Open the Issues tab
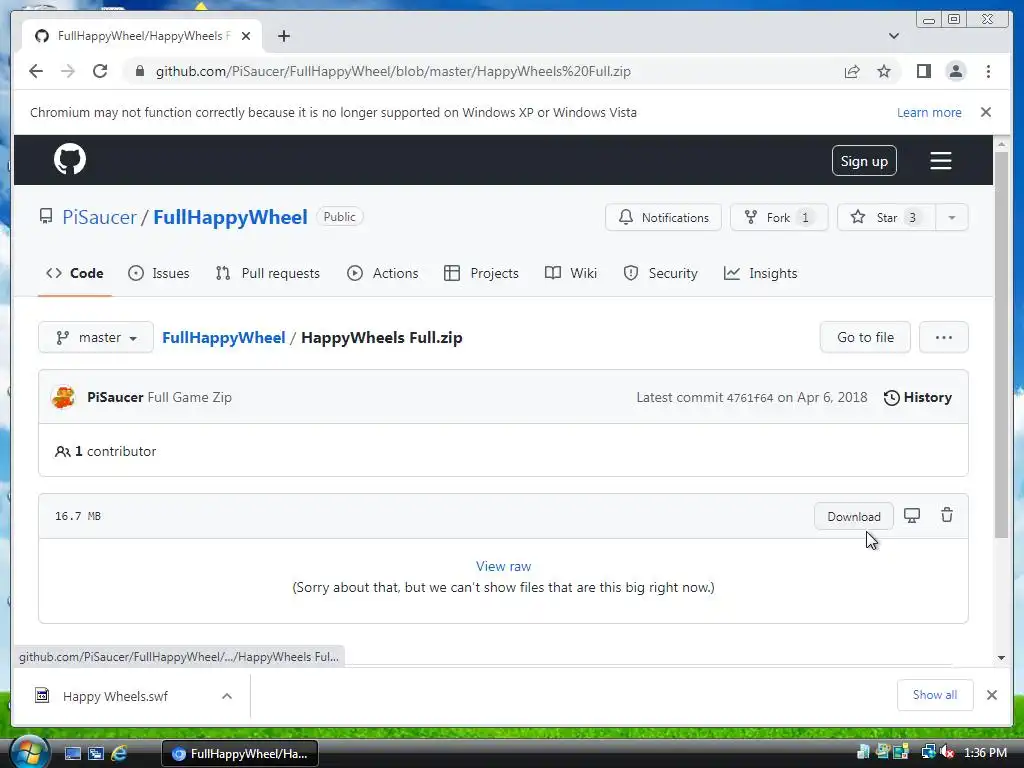 [x=159, y=273]
